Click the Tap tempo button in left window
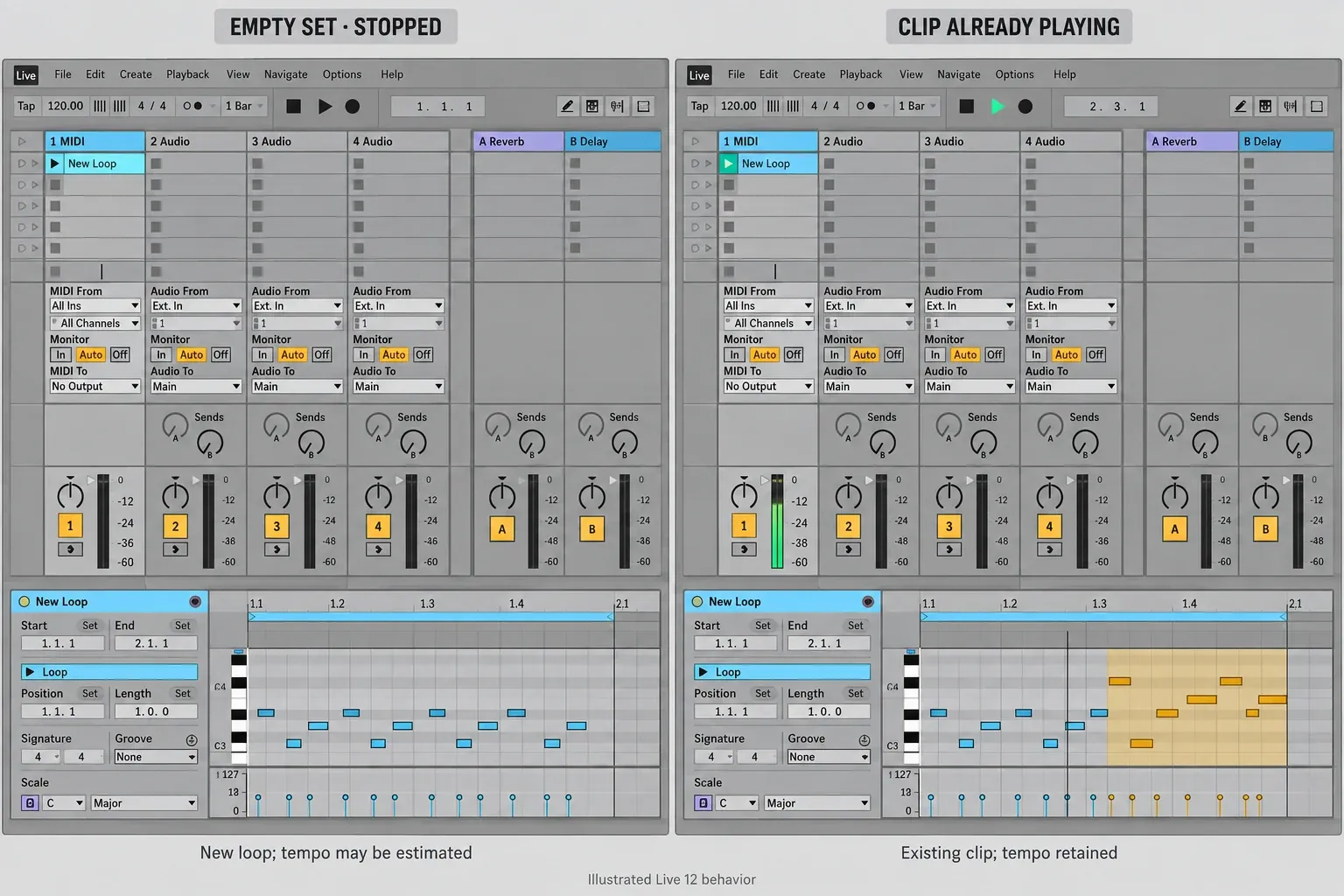The height and width of the screenshot is (896, 1344). click(26, 106)
